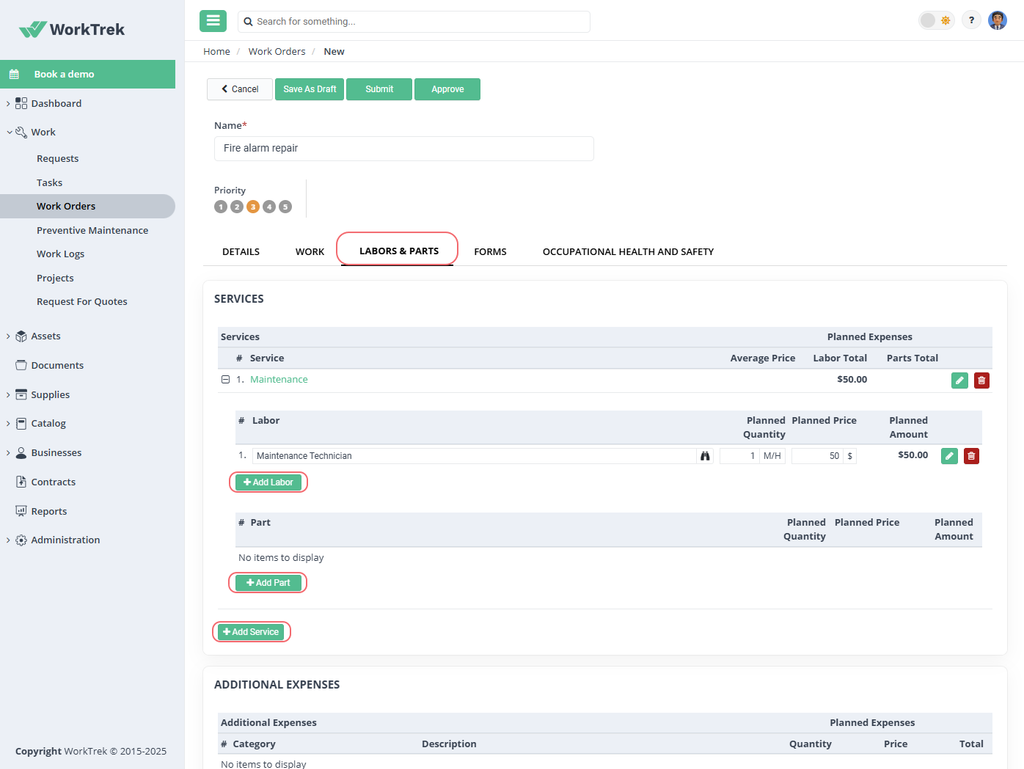The width and height of the screenshot is (1024, 769).
Task: Click the search magnifier icon
Action: click(248, 22)
